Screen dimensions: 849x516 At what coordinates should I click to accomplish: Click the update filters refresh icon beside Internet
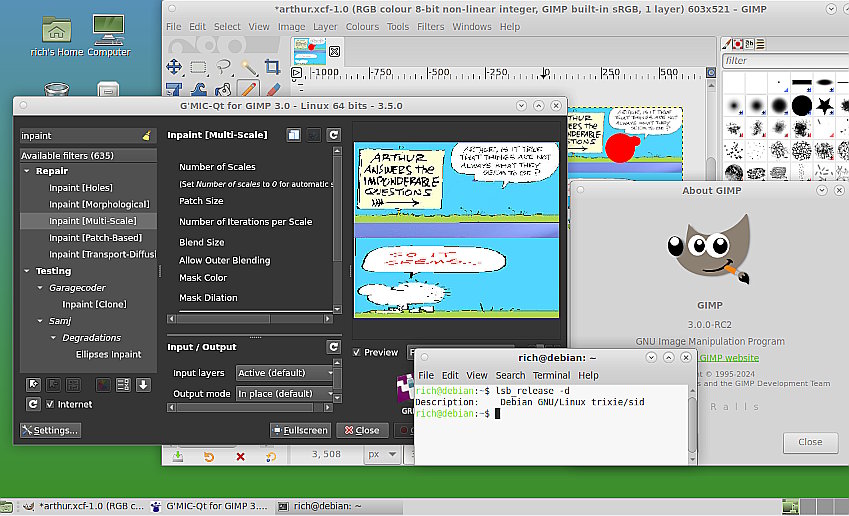[33, 404]
